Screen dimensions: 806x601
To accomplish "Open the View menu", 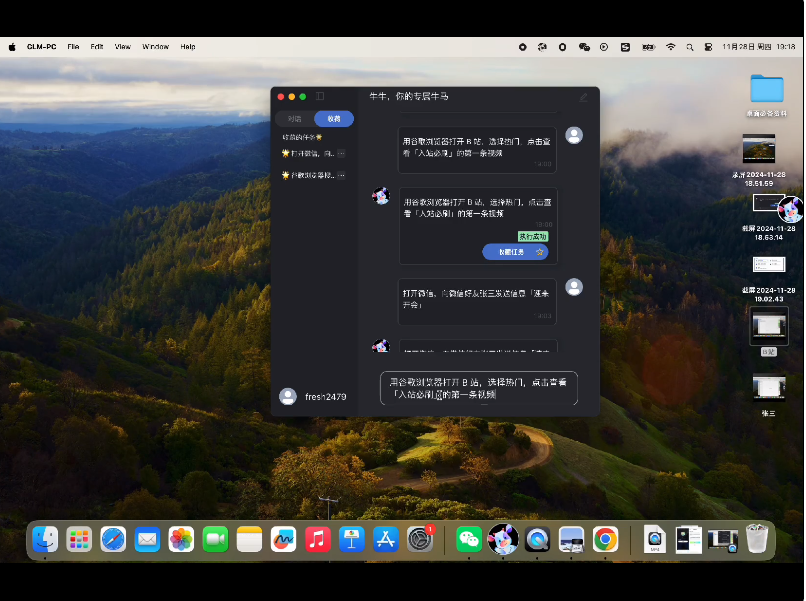I will [122, 47].
